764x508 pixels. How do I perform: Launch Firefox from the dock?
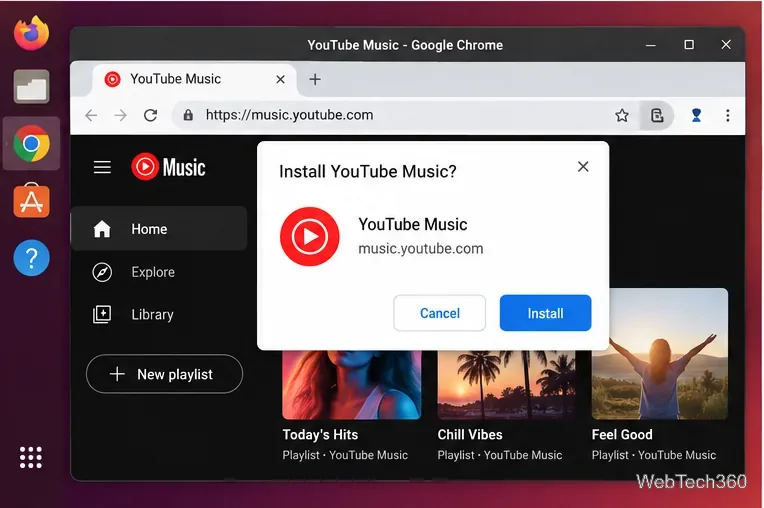pyautogui.click(x=31, y=33)
